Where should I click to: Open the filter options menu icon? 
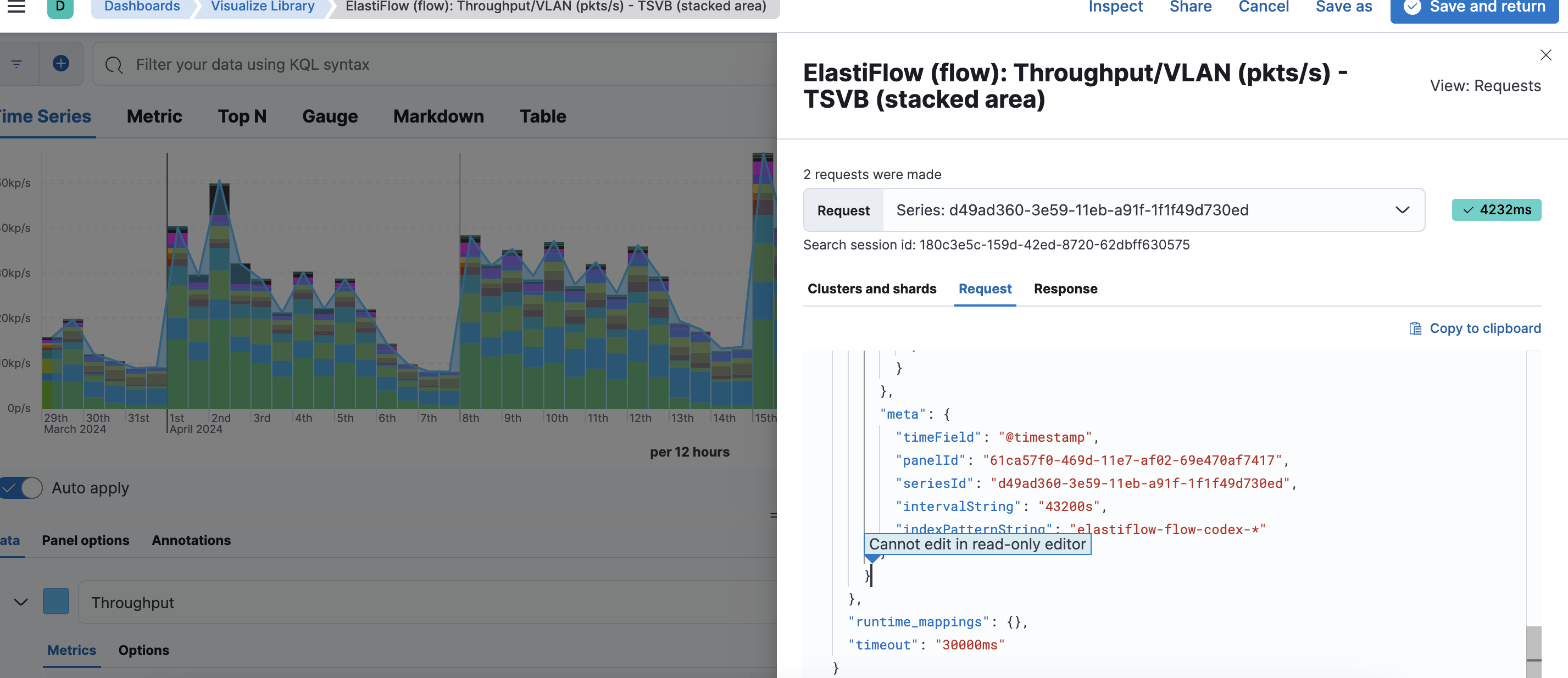(x=17, y=64)
